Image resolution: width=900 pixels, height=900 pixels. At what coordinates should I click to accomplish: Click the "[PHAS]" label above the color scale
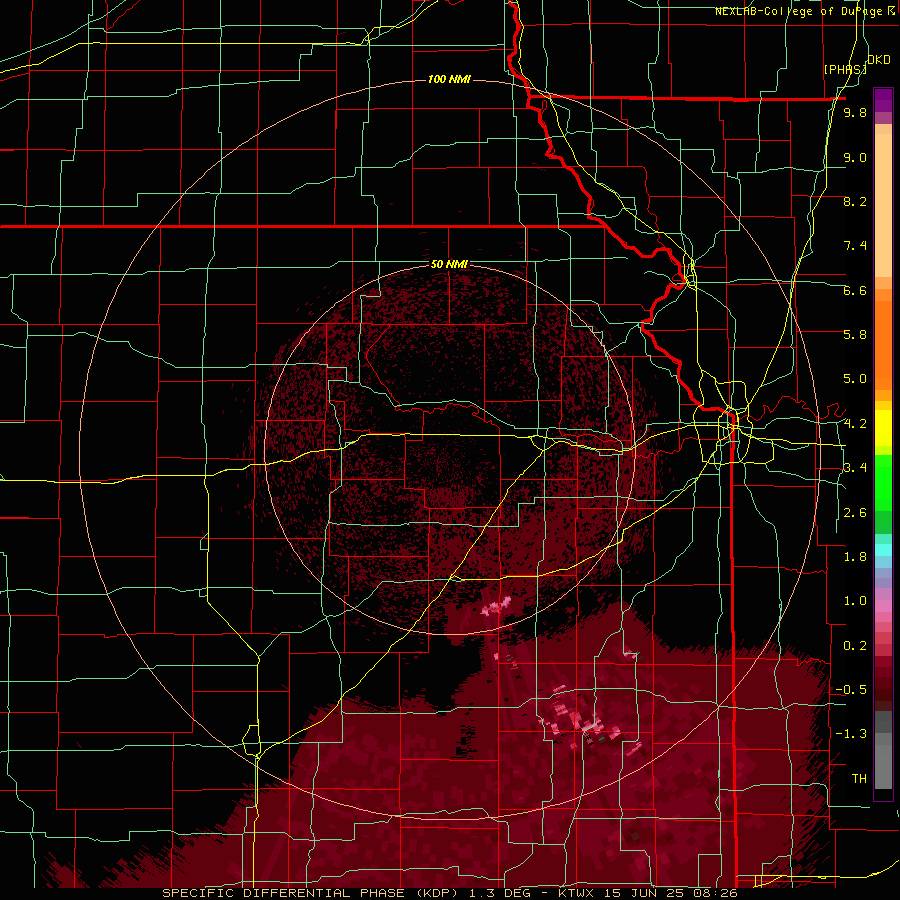(845, 69)
